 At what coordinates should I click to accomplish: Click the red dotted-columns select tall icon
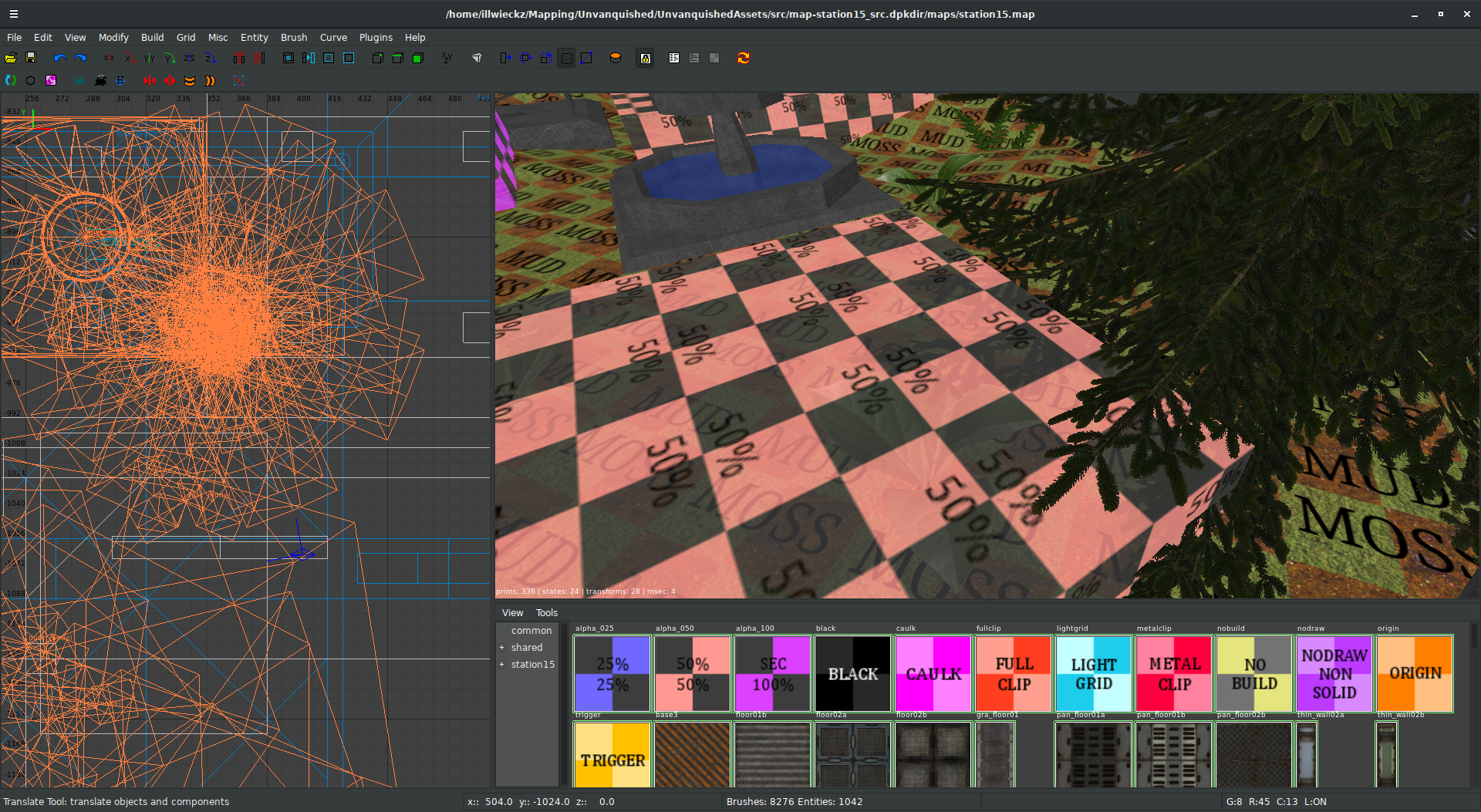coord(259,58)
